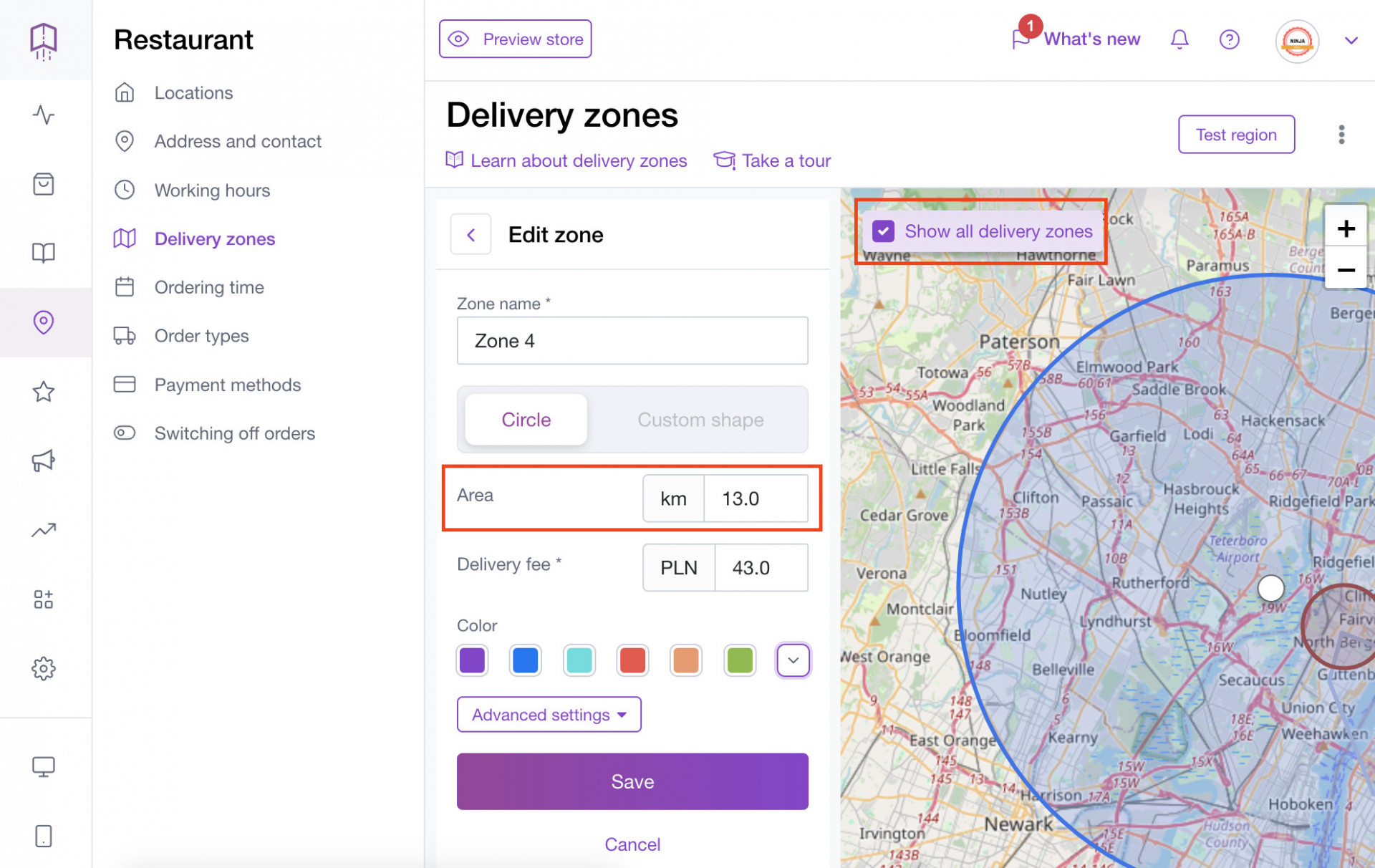Uncheck Show all delivery zones
Viewport: 1375px width, 868px height.
click(883, 231)
